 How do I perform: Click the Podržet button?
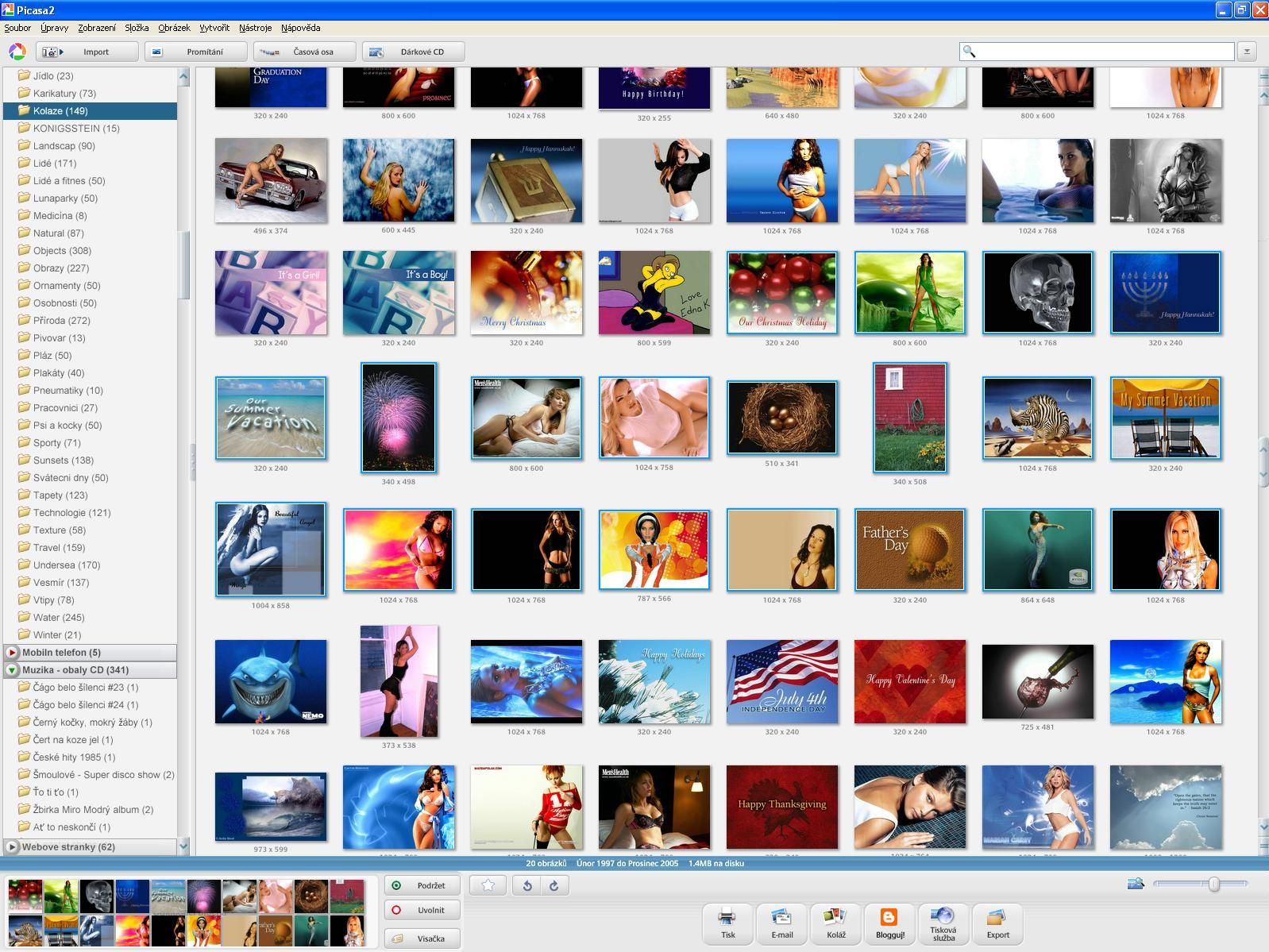point(422,885)
